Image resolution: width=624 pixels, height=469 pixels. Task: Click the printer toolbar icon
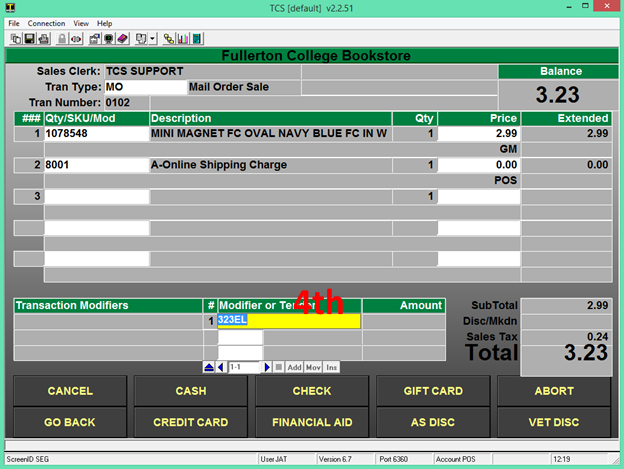click(43, 39)
